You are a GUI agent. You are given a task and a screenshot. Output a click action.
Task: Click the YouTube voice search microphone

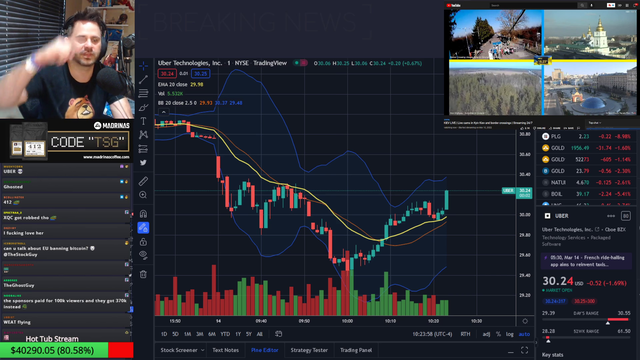592,5
